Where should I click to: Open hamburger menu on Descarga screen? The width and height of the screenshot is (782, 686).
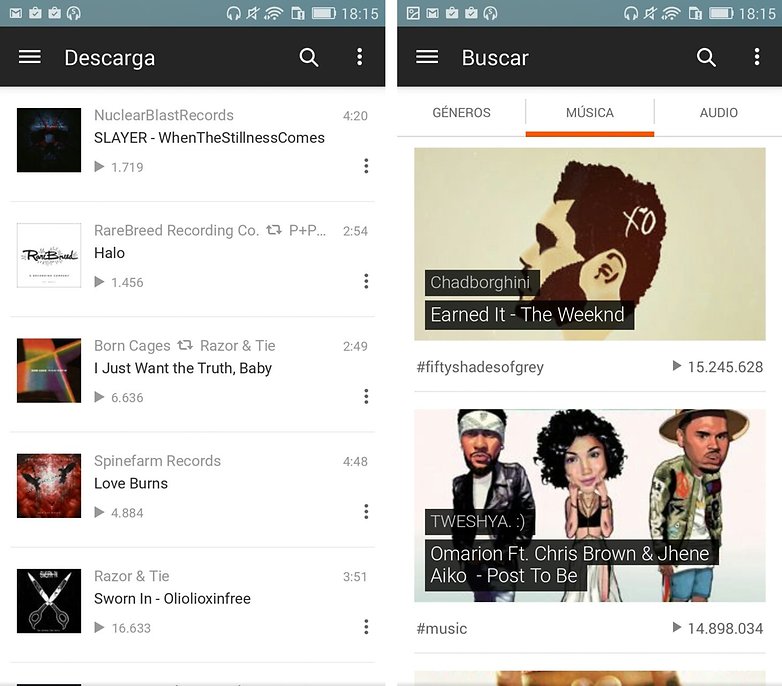[30, 57]
